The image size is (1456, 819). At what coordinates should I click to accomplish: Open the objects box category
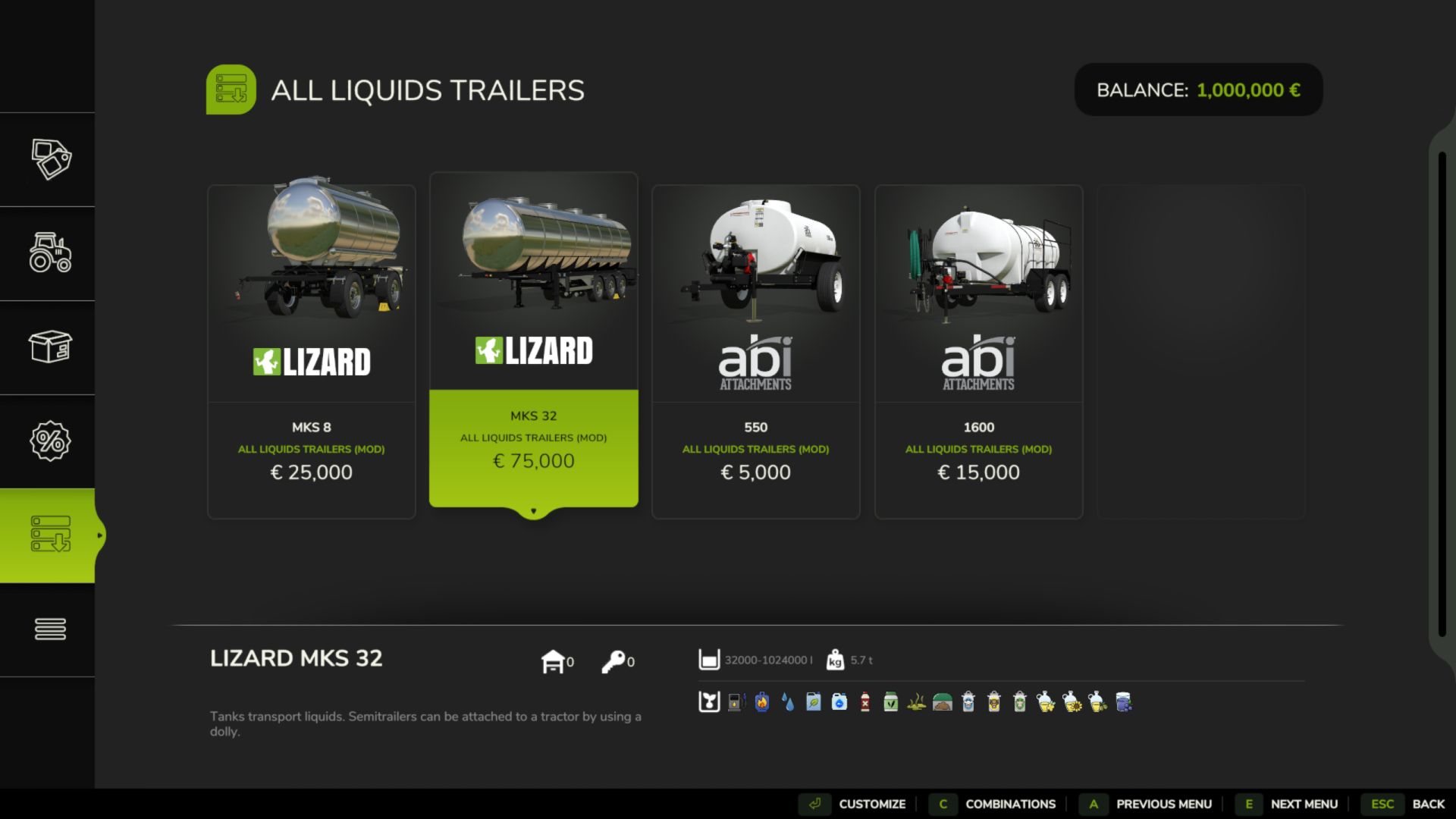[50, 347]
